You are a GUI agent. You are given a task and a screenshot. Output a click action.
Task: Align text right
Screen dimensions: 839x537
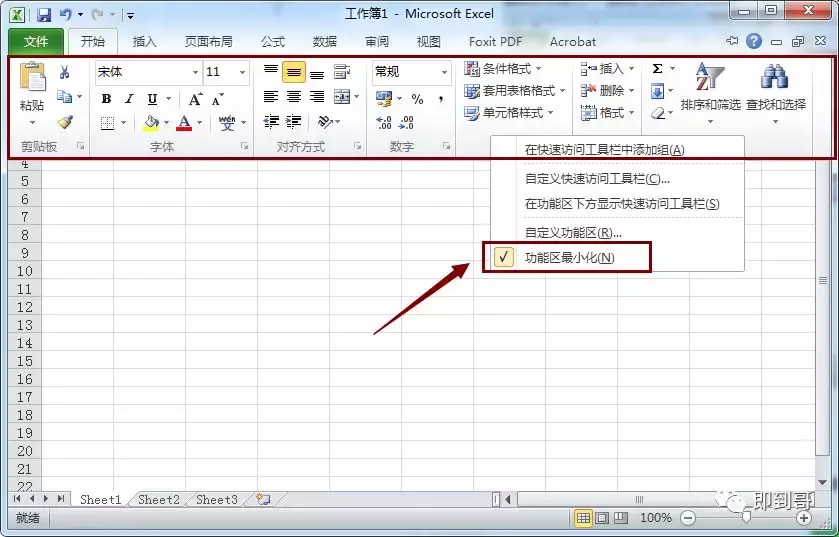[x=317, y=97]
